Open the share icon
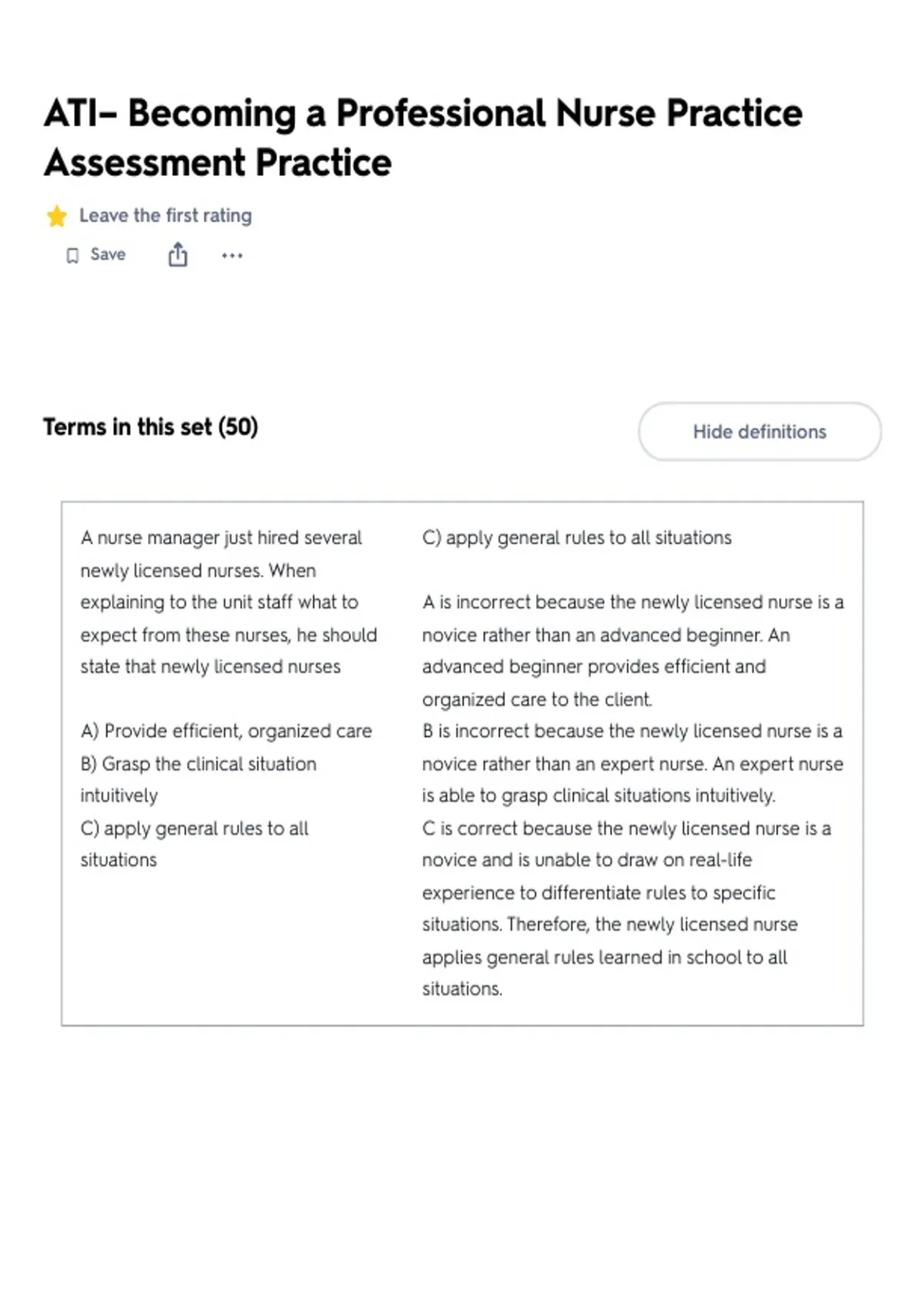924x1309 pixels. tap(178, 254)
